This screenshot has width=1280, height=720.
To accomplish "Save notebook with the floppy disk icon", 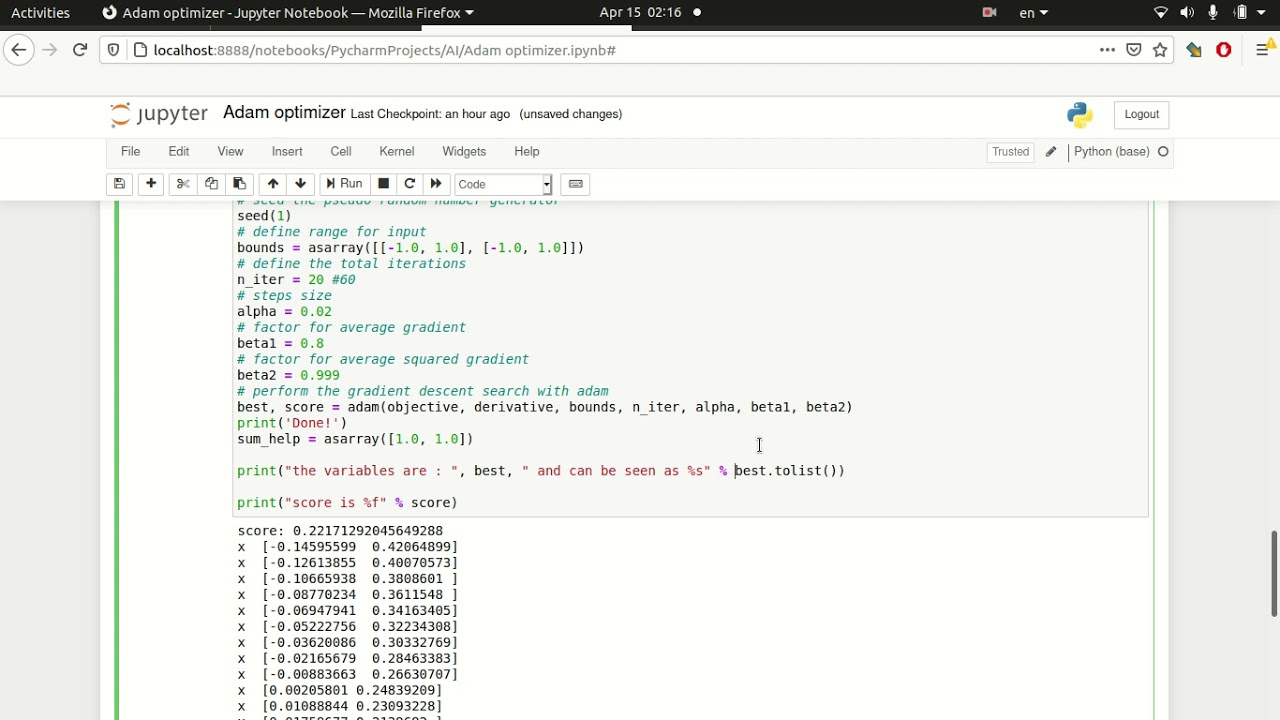I will tap(119, 184).
